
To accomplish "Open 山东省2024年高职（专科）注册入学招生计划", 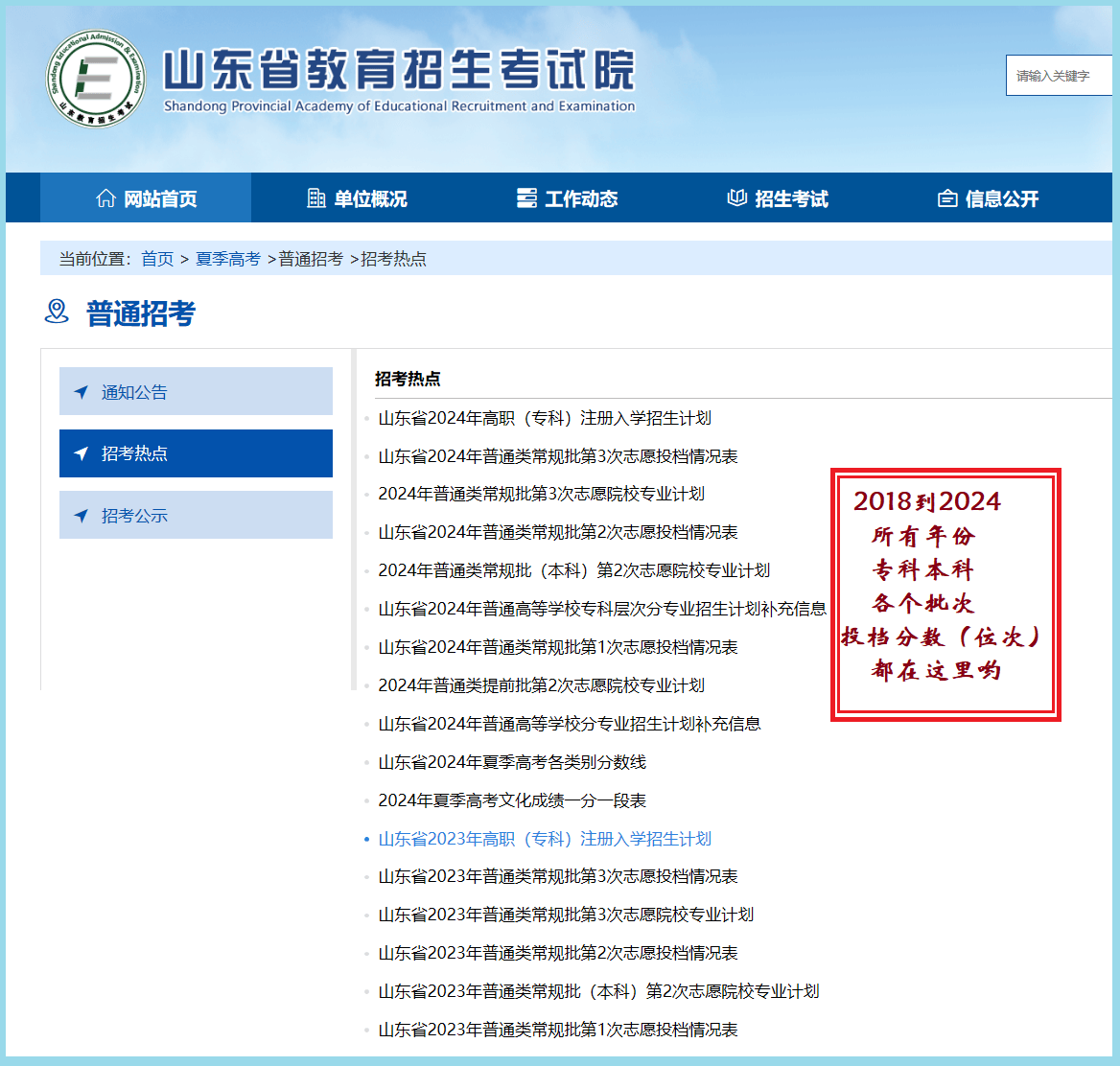I will 545,418.
